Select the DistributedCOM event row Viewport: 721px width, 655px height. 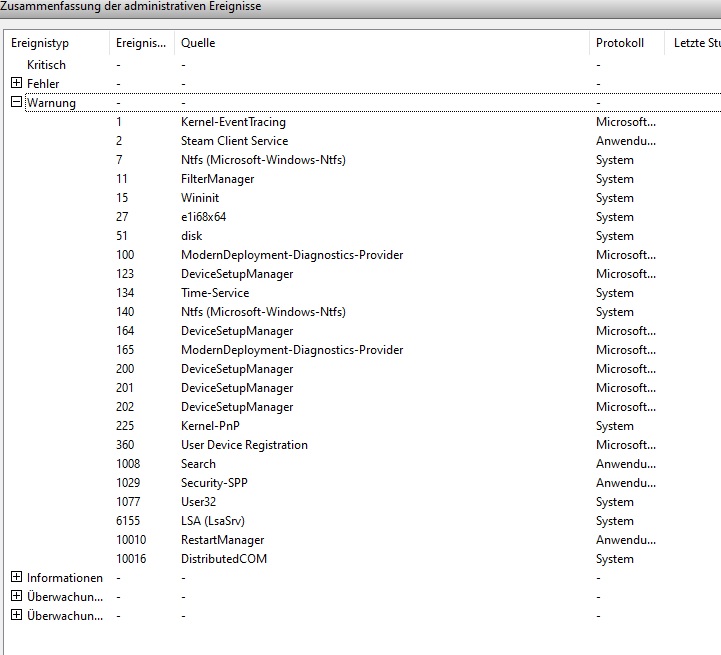[x=362, y=559]
